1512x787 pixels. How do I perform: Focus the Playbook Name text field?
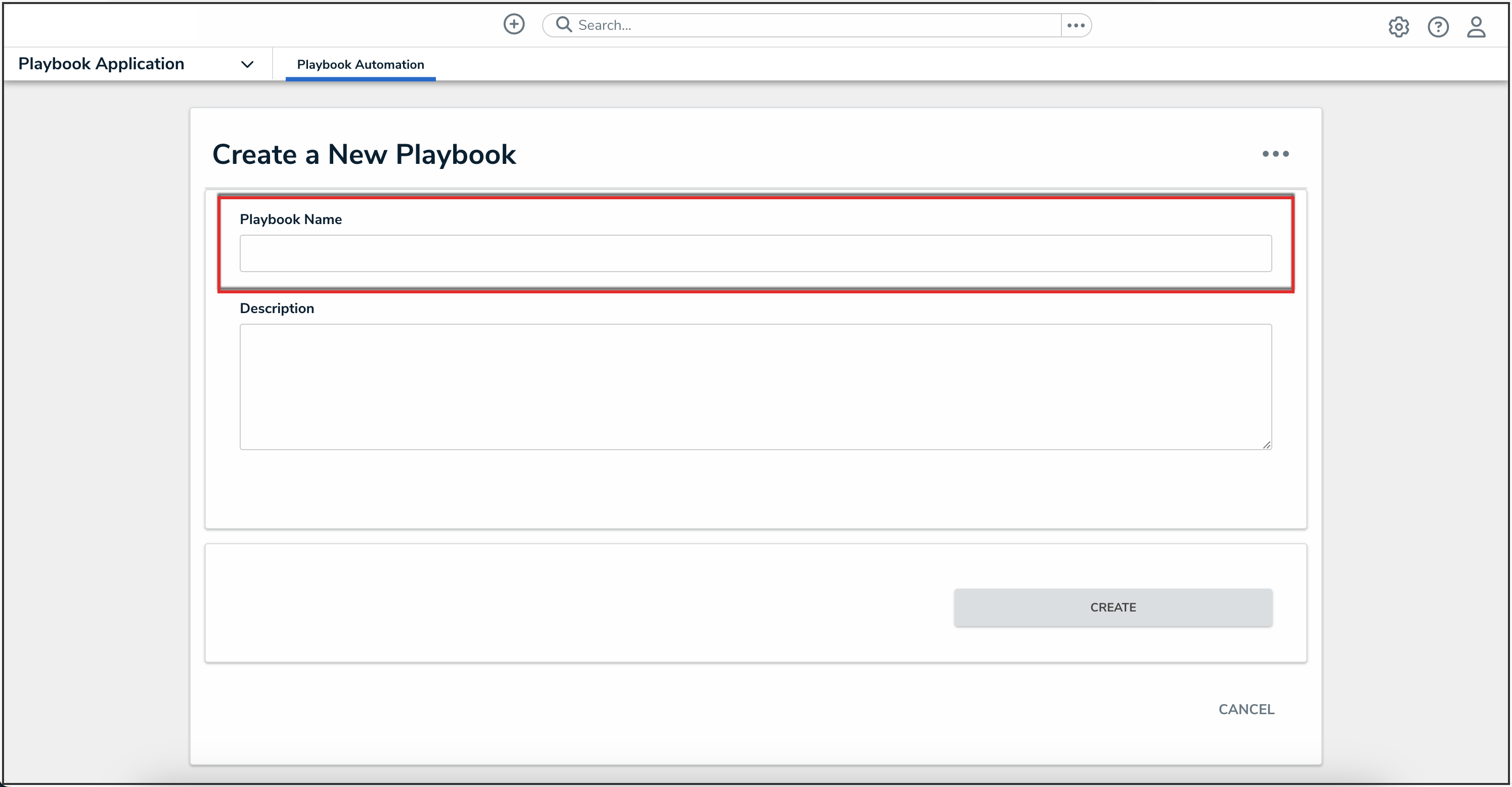(755, 253)
